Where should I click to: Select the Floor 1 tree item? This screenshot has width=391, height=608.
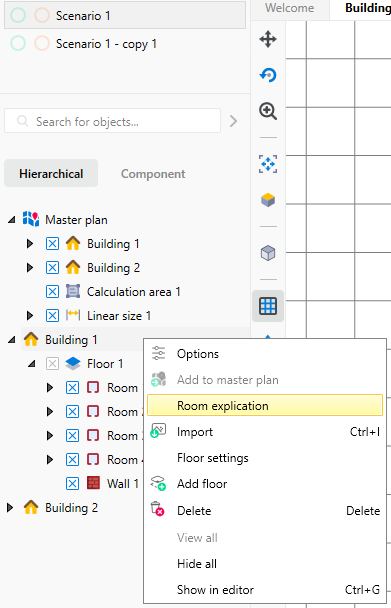pyautogui.click(x=105, y=364)
